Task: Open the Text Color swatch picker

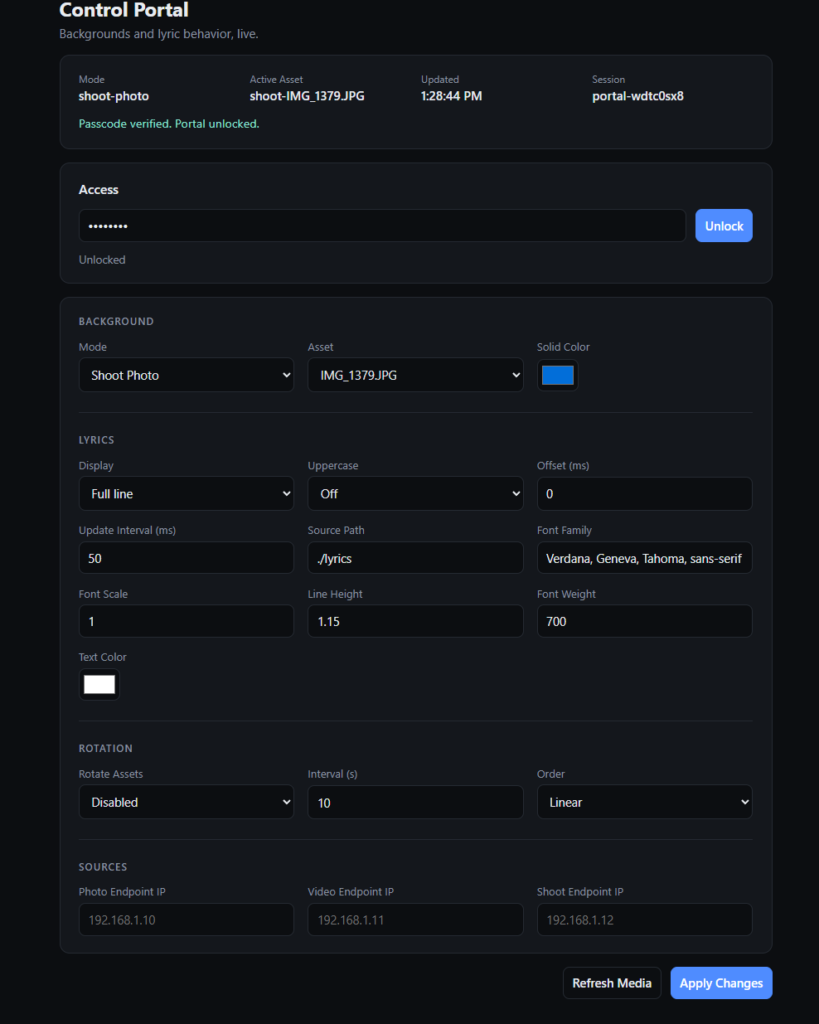Action: click(99, 684)
